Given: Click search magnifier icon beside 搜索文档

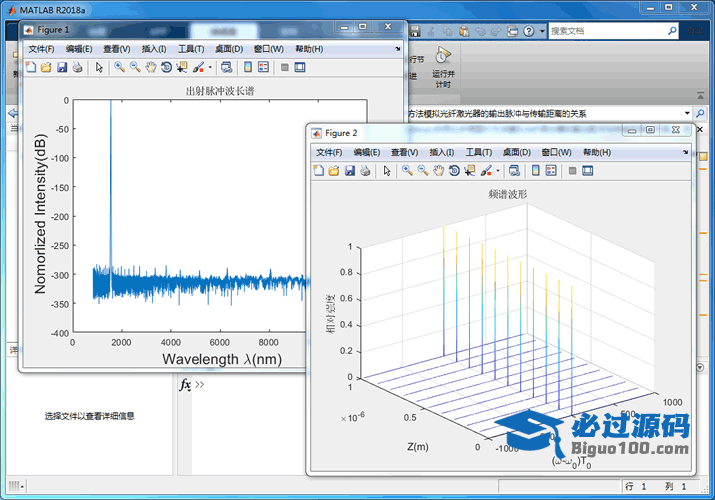Looking at the screenshot, I should point(672,31).
